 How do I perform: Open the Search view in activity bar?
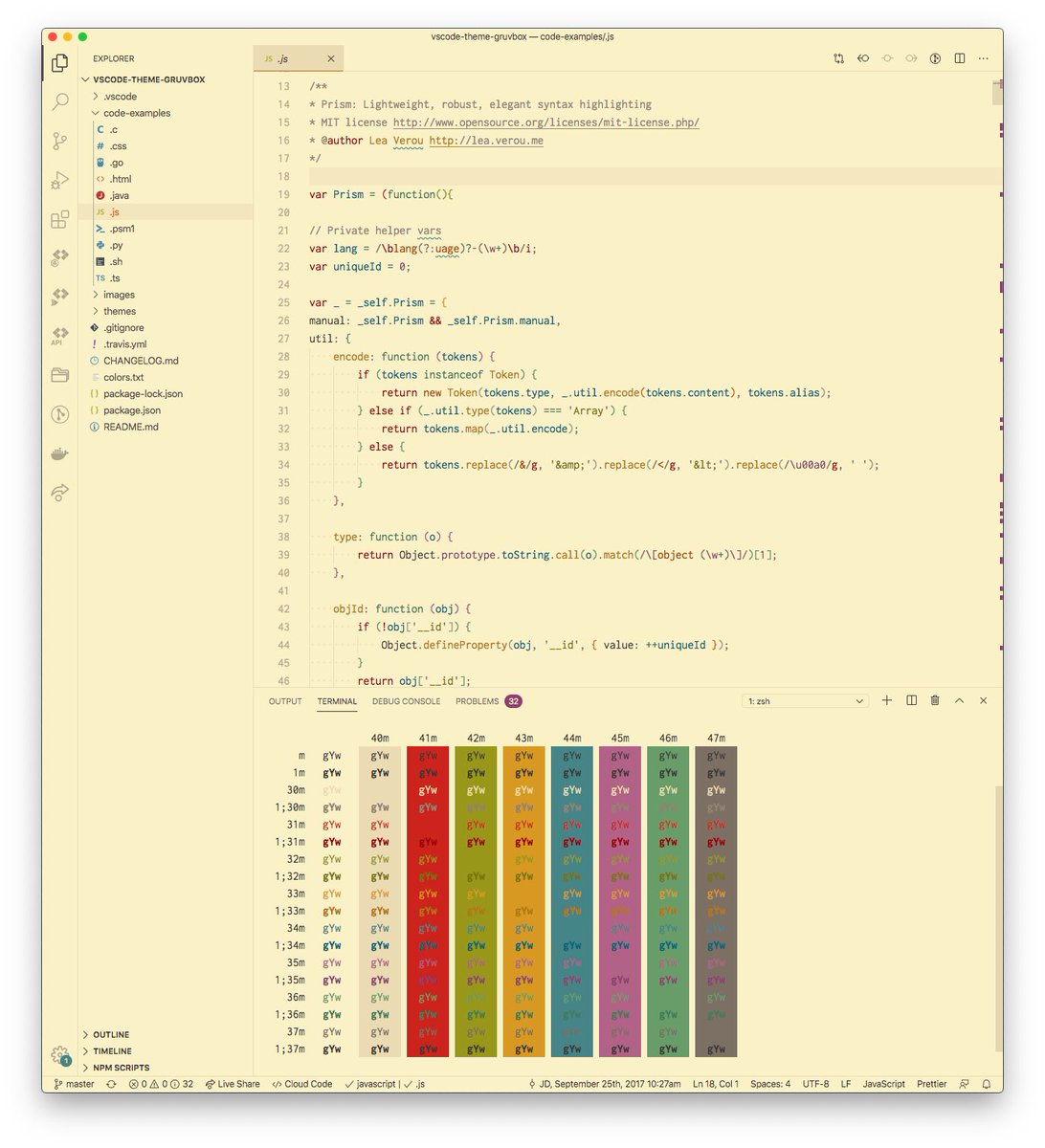coord(59,101)
